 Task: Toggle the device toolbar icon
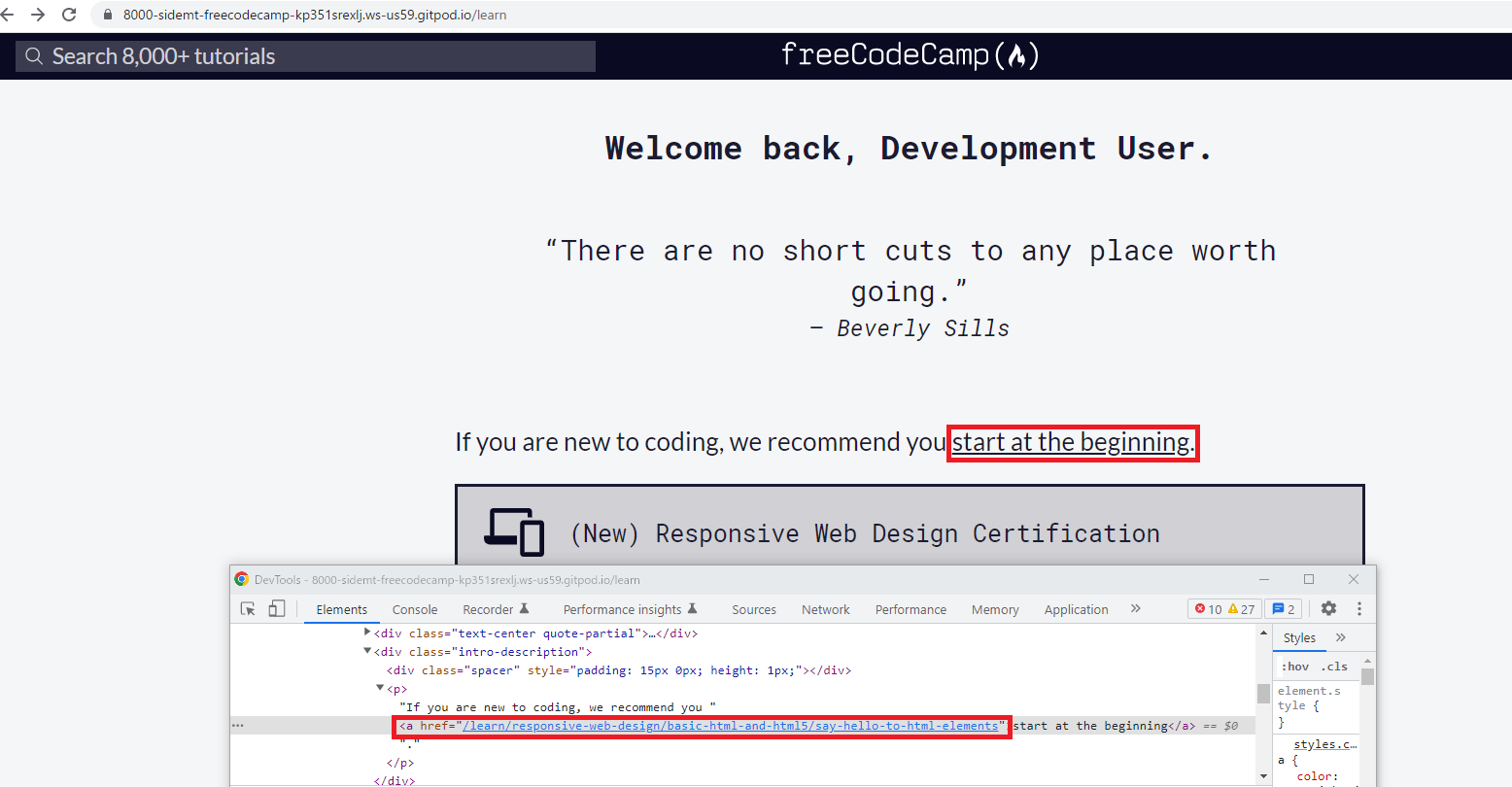[x=277, y=607]
